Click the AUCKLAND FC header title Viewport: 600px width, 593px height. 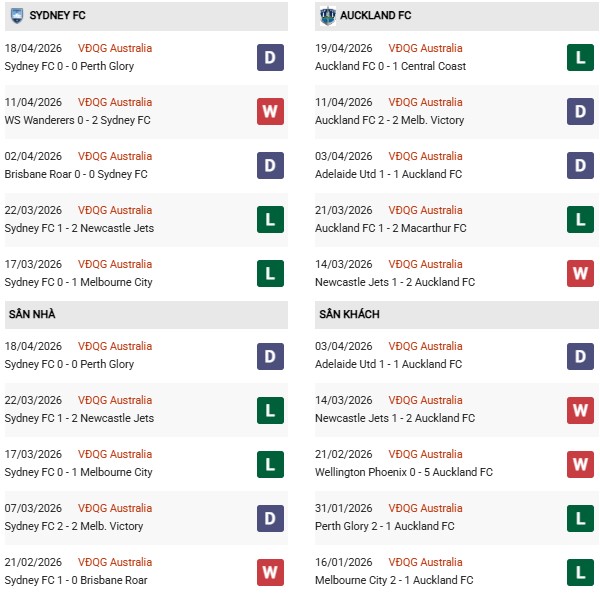click(x=374, y=16)
